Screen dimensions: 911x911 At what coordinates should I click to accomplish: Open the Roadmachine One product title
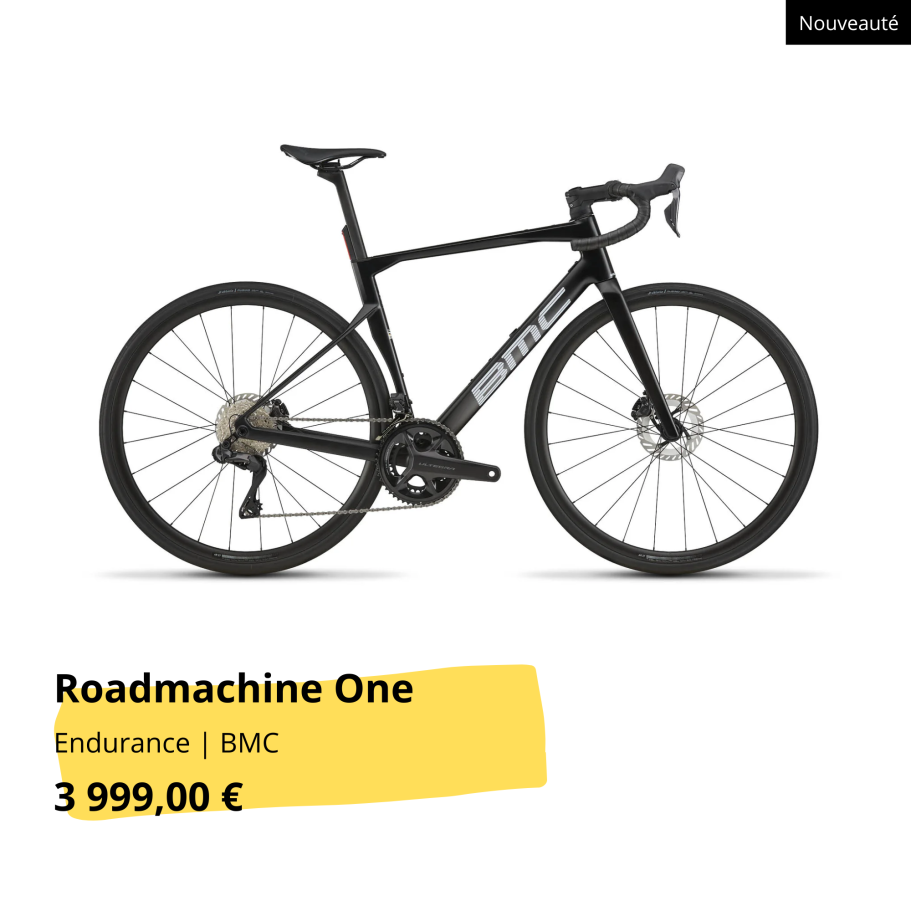(x=234, y=688)
